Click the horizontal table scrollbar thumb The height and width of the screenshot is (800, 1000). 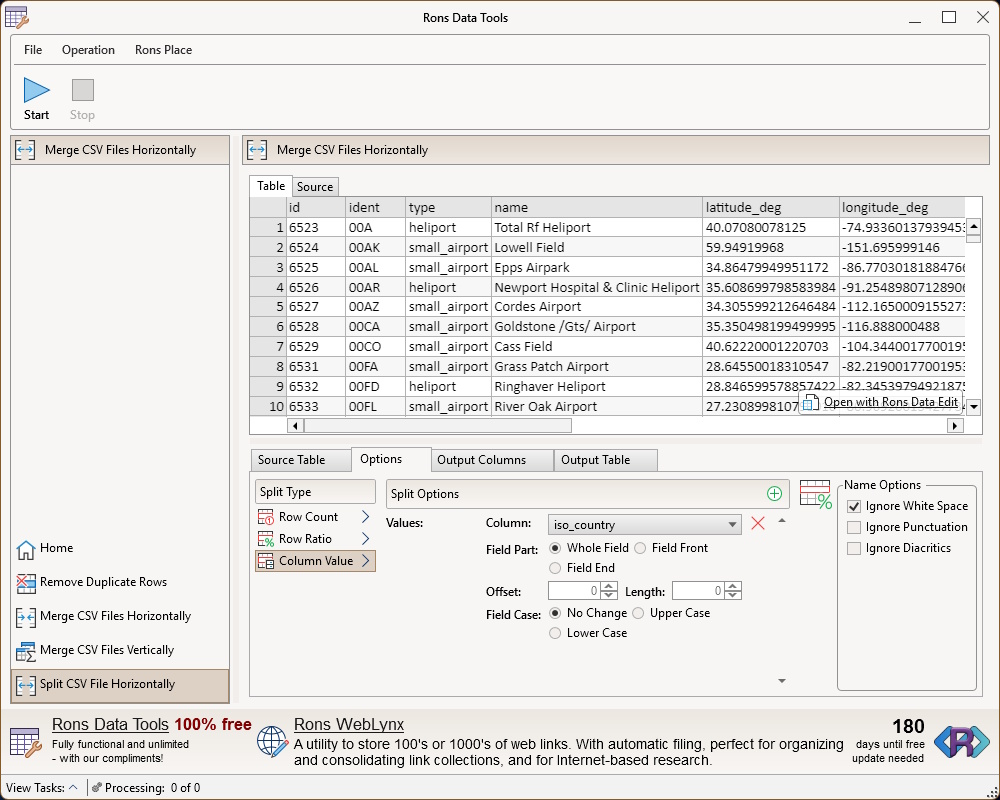point(438,425)
